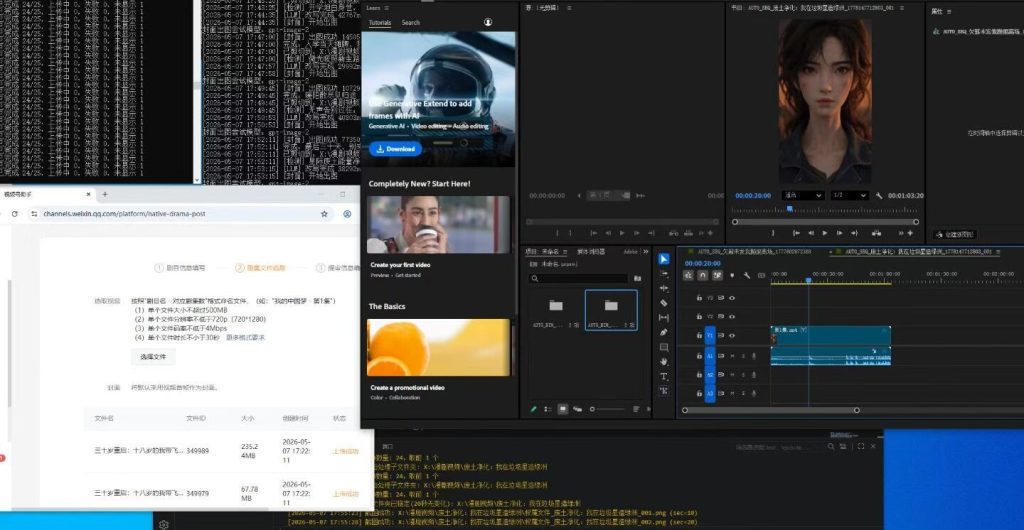Click Source monitor insert button
This screenshot has height=530, width=1024.
click(672, 233)
